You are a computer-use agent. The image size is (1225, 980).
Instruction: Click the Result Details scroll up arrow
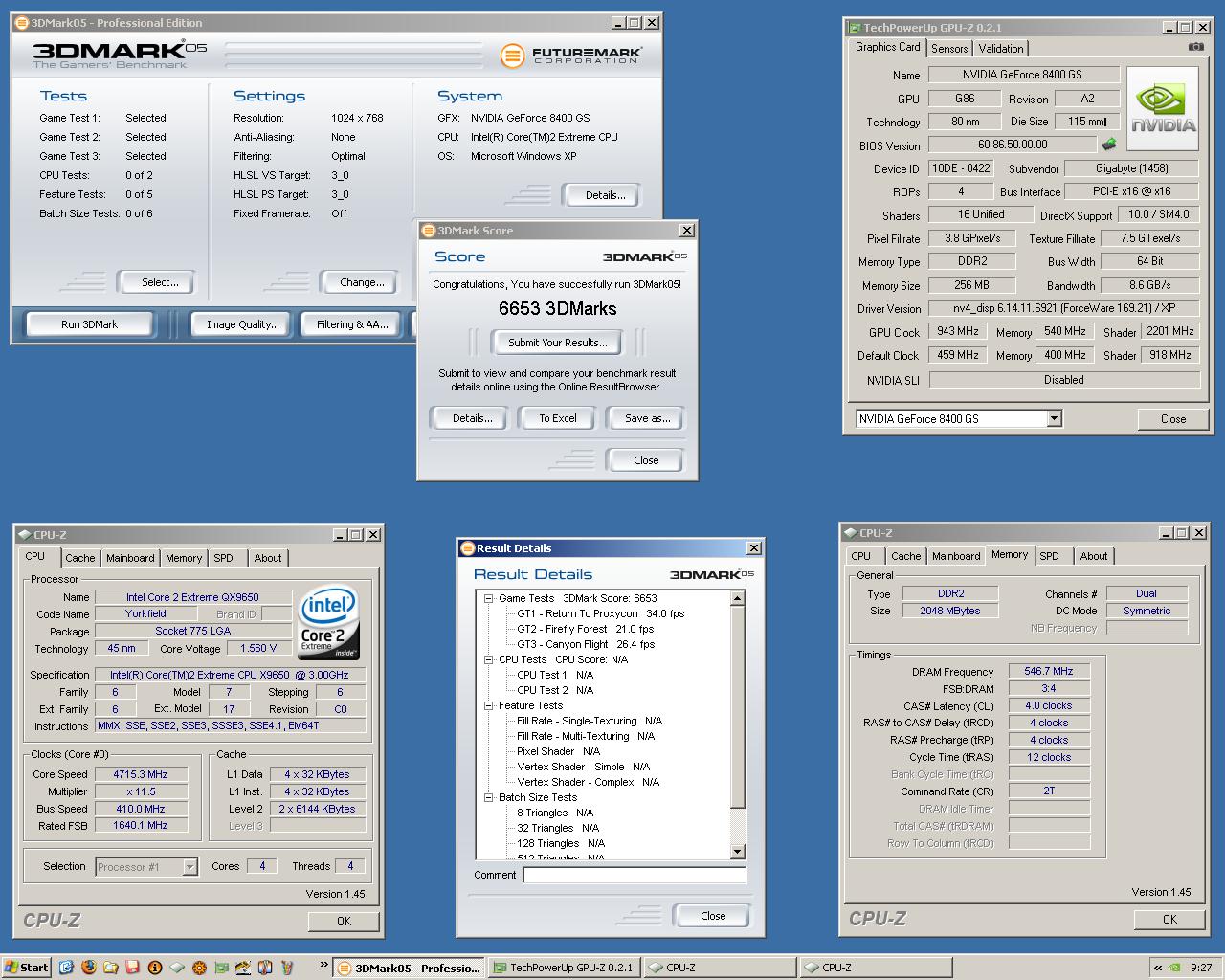click(737, 598)
